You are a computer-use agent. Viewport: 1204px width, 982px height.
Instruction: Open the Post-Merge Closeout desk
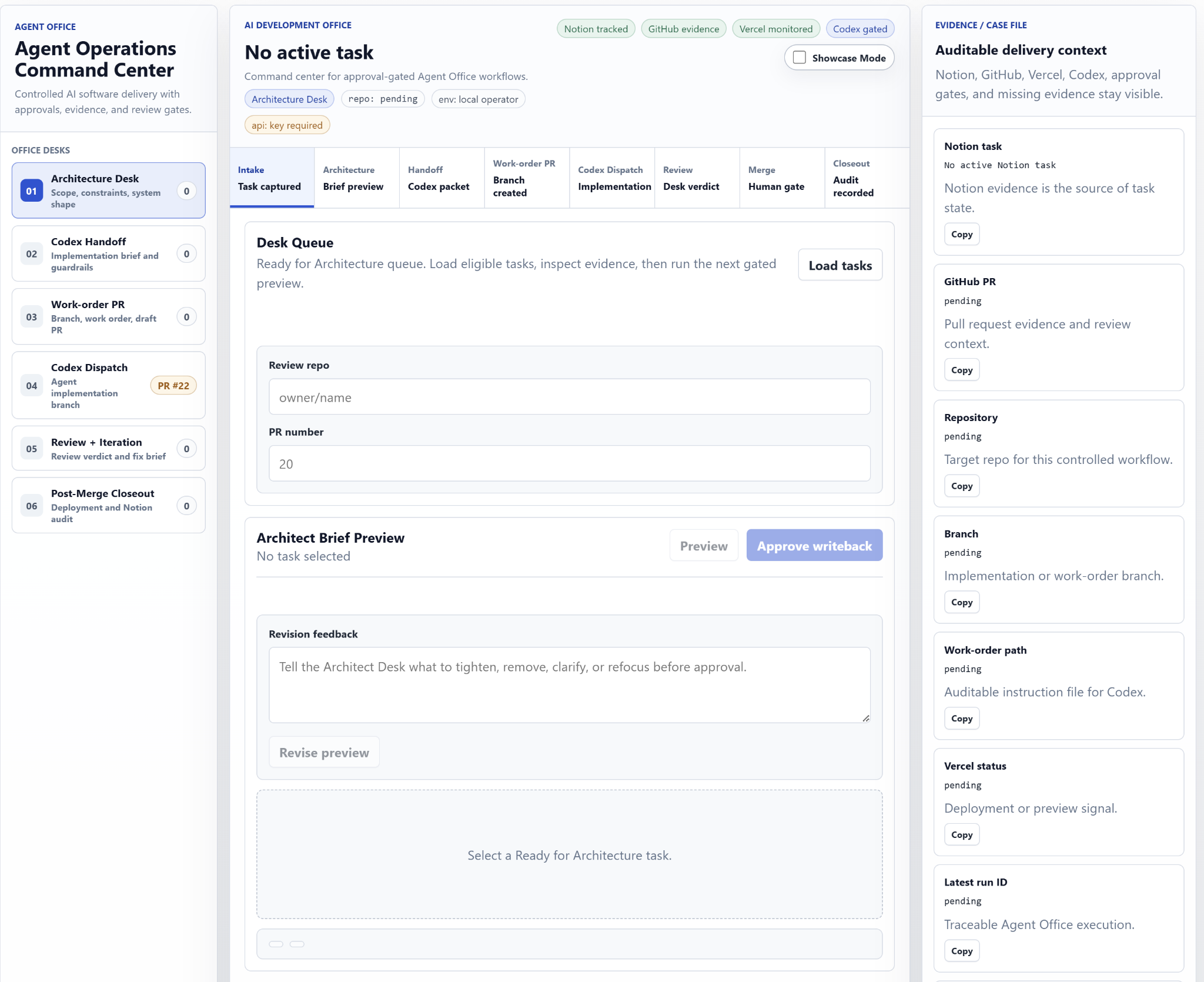click(x=109, y=505)
